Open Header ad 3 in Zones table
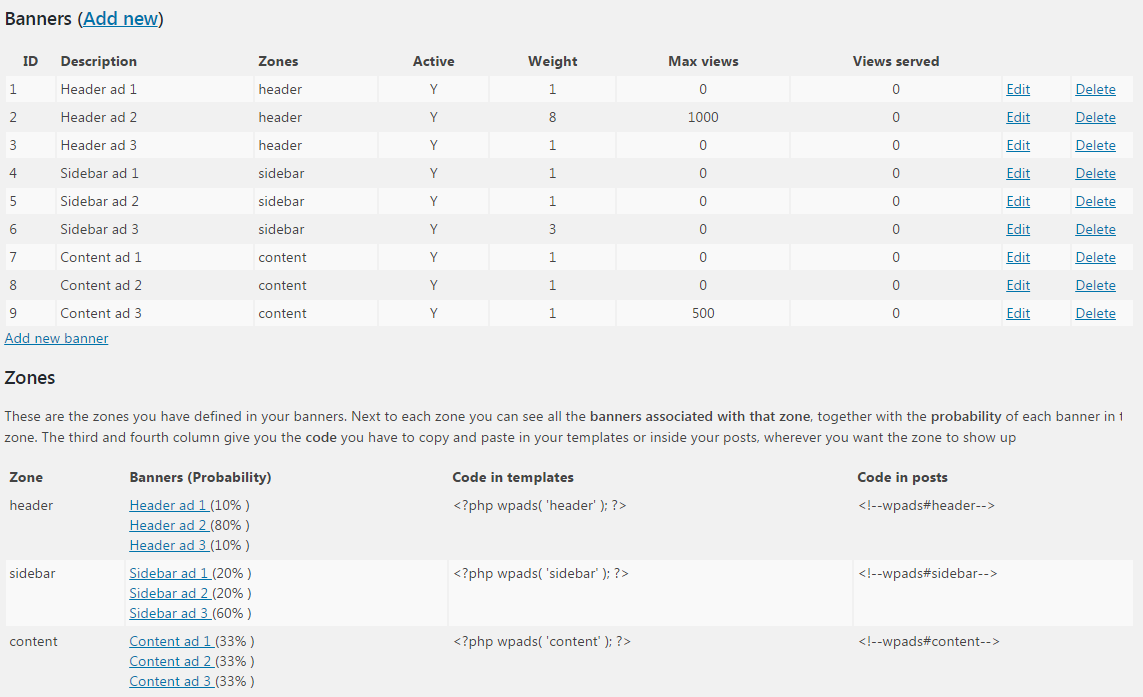This screenshot has height=697, width=1143. click(x=168, y=545)
